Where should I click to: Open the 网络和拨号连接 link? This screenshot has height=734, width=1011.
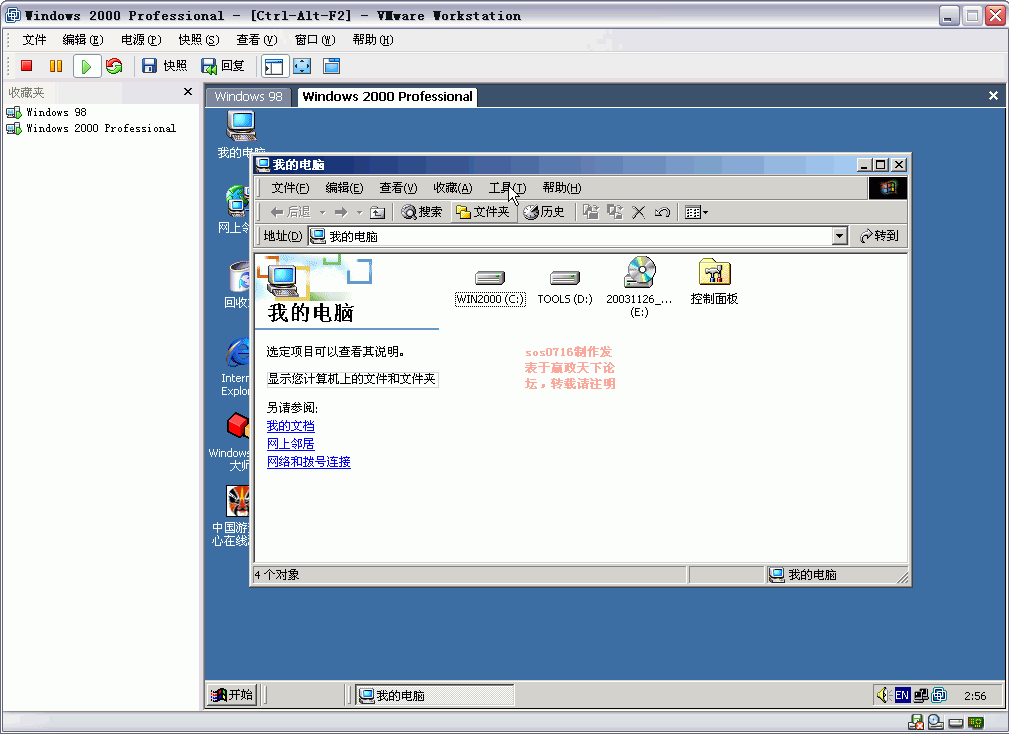[309, 462]
